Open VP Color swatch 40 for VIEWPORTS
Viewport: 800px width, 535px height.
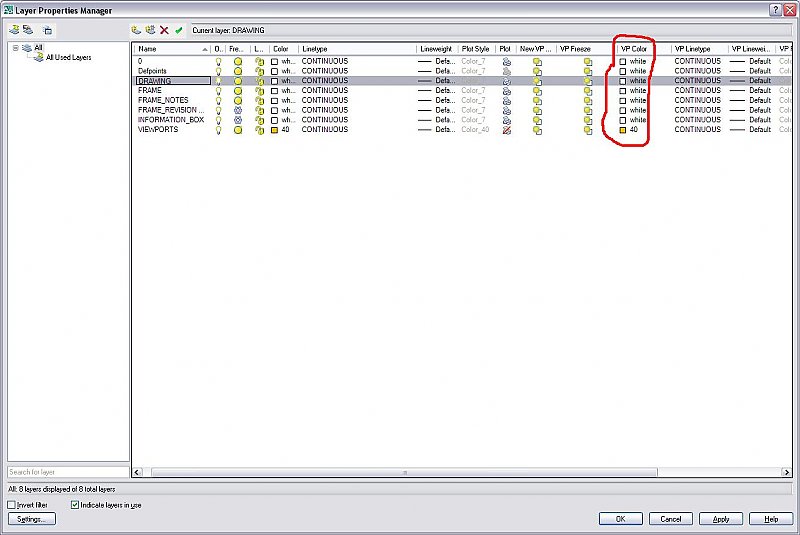(622, 130)
